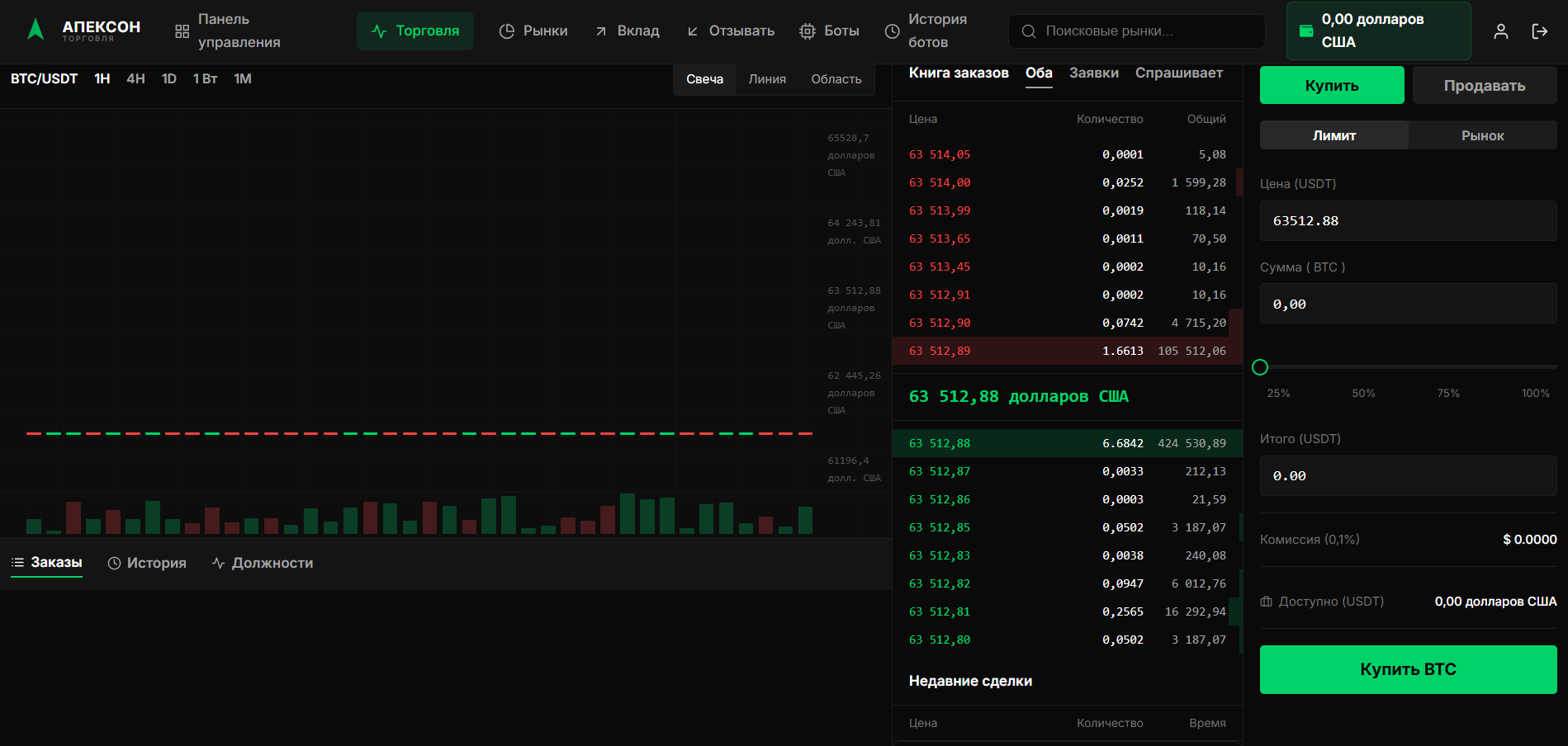
Task: Click the Общий column header
Action: 1206,119
